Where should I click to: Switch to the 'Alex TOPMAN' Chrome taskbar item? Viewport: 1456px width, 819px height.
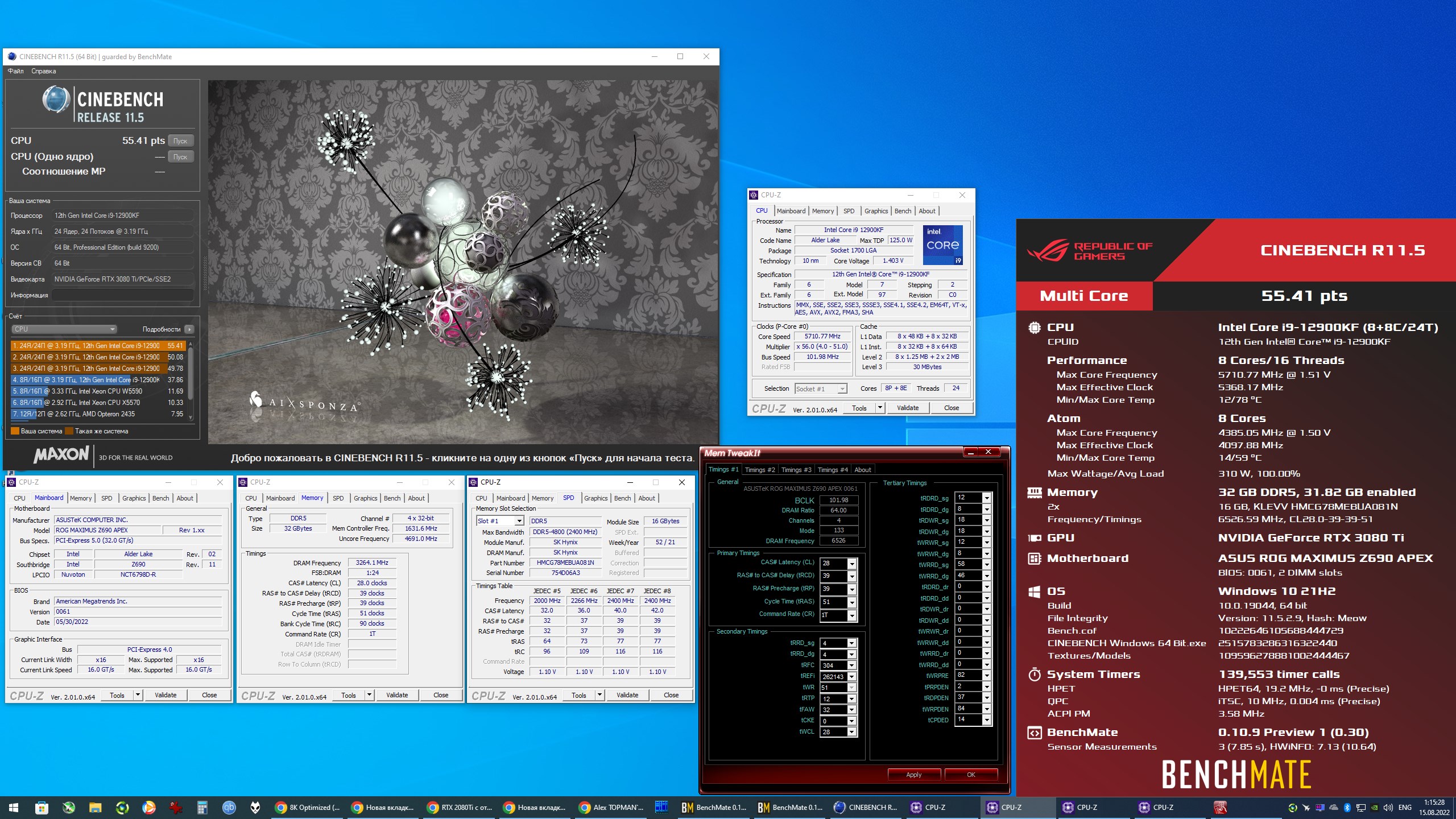[x=611, y=808]
